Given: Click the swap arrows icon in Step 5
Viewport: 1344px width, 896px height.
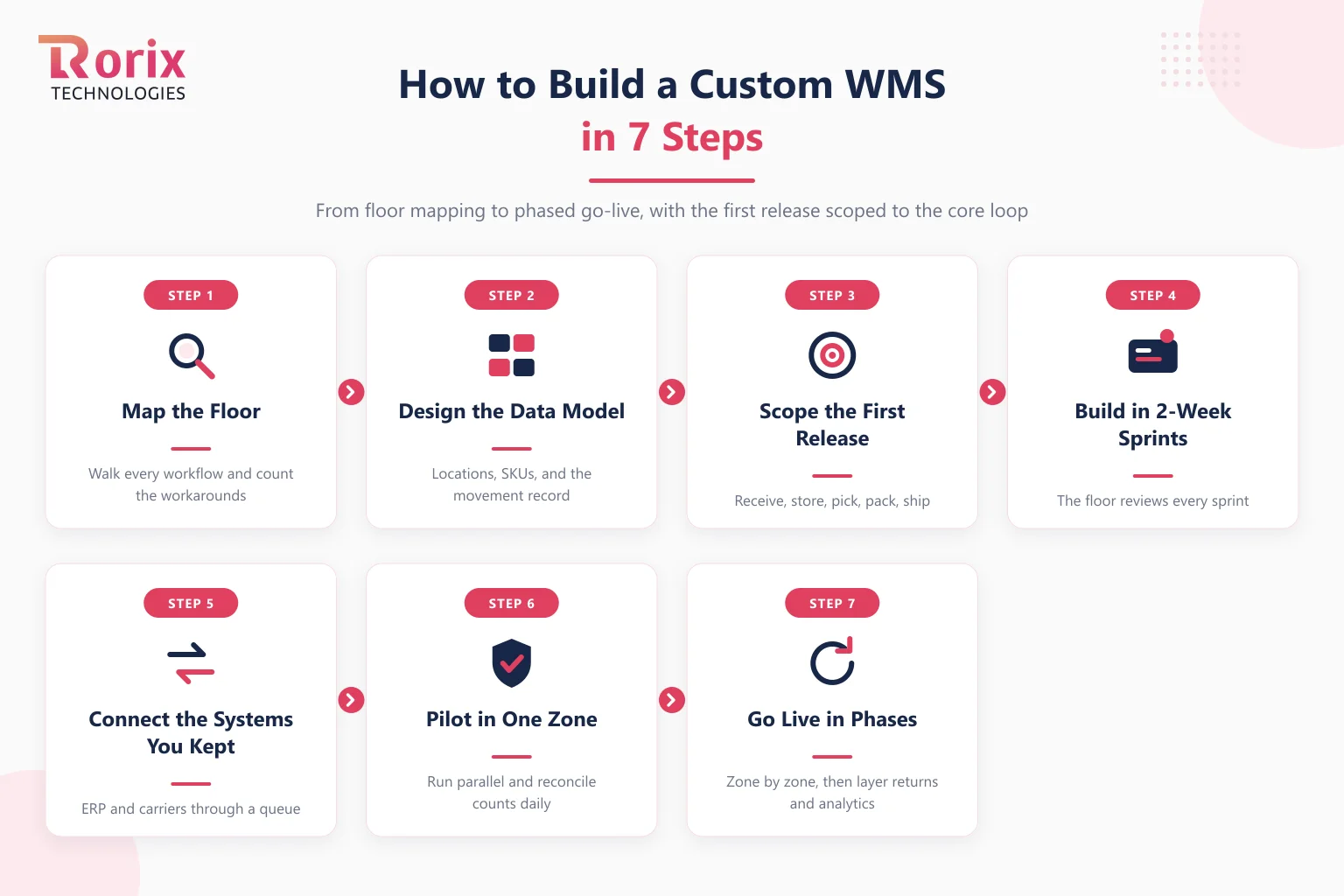Looking at the screenshot, I should (191, 663).
